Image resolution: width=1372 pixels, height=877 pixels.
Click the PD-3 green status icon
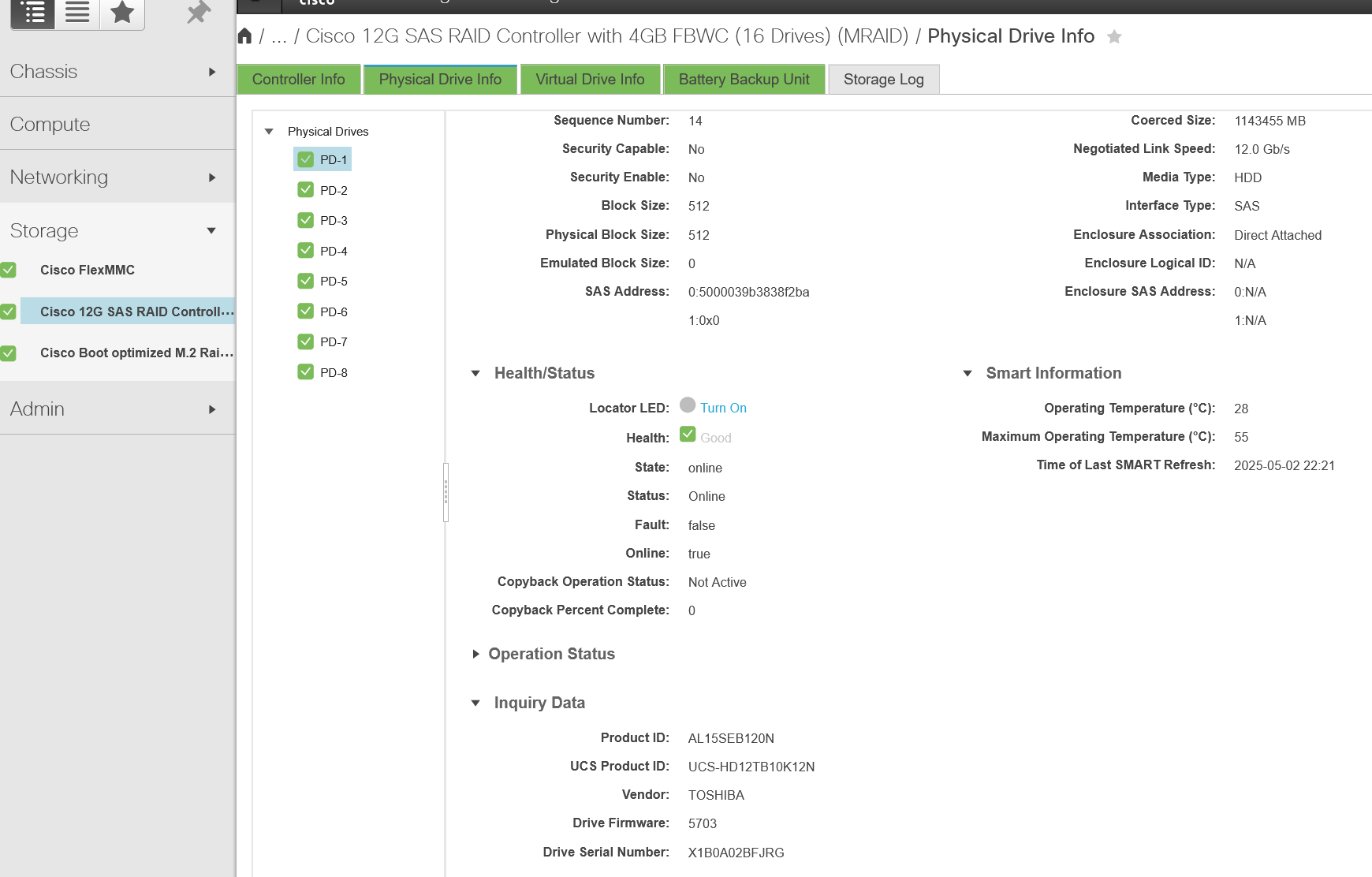(x=306, y=220)
